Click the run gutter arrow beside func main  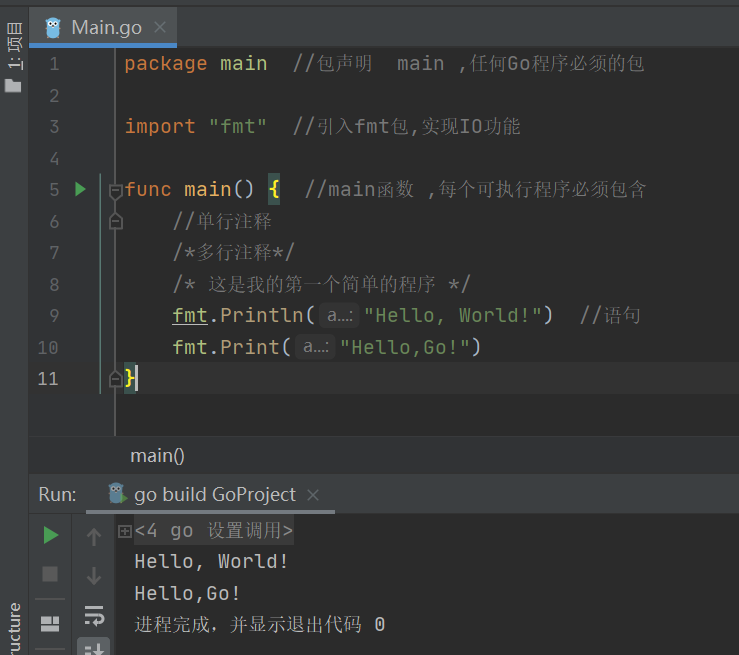click(x=81, y=189)
